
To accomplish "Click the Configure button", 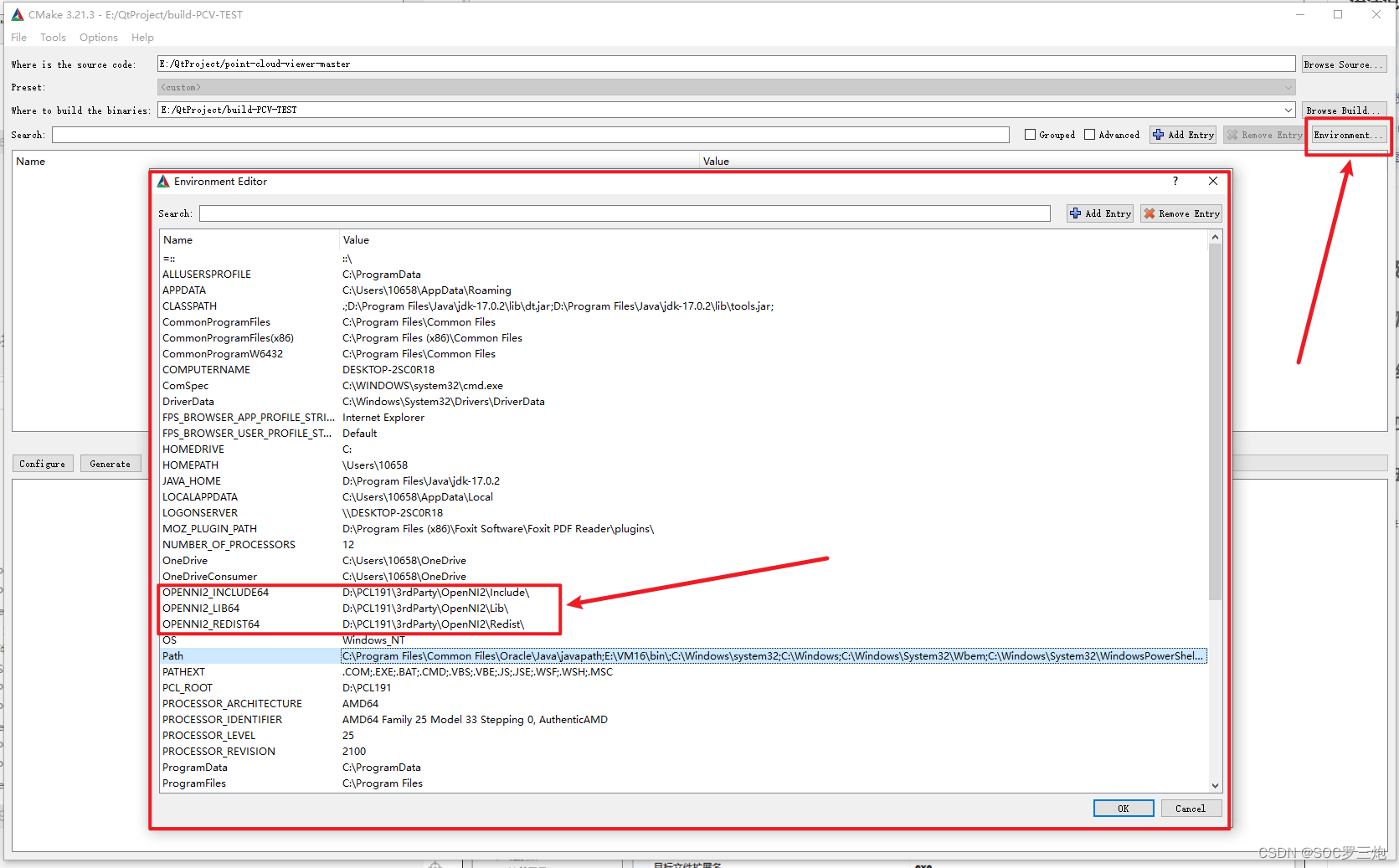I will (x=43, y=464).
